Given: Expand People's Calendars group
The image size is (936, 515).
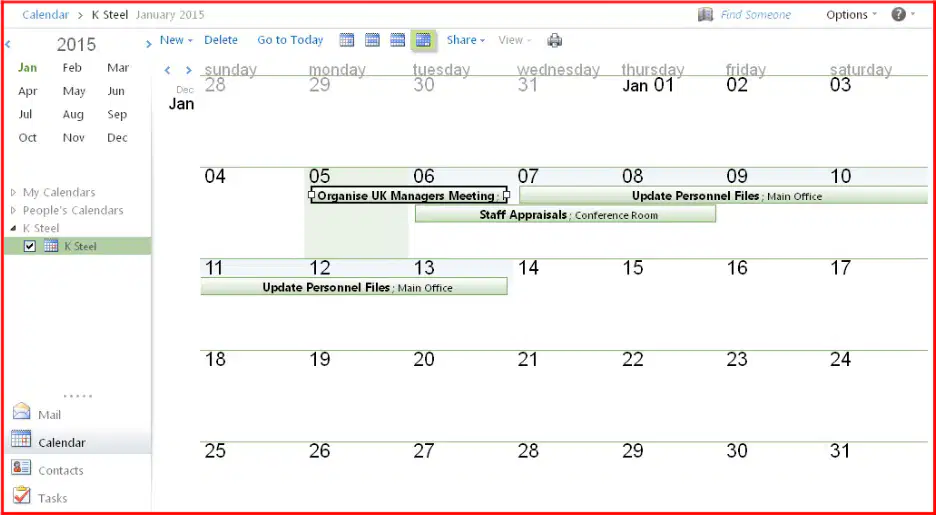Looking at the screenshot, I should click(x=14, y=210).
